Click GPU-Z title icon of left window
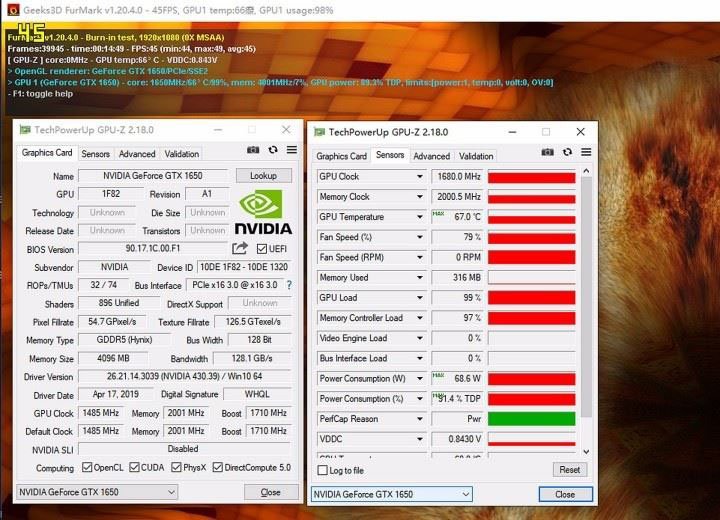 point(24,130)
